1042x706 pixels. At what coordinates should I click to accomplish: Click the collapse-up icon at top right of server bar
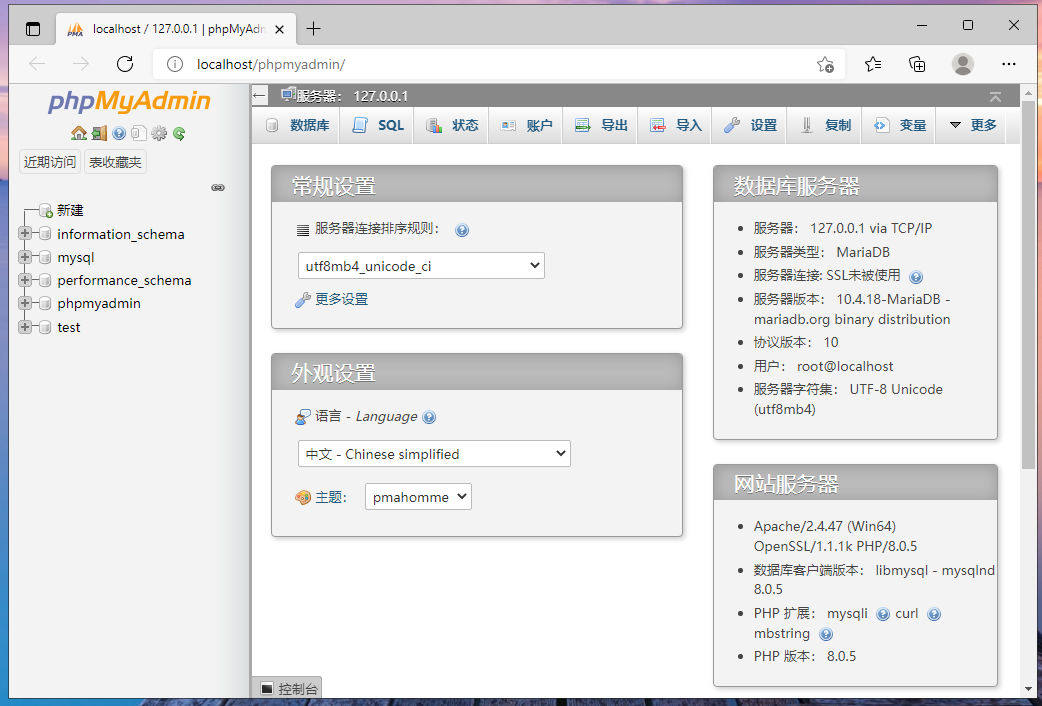995,97
